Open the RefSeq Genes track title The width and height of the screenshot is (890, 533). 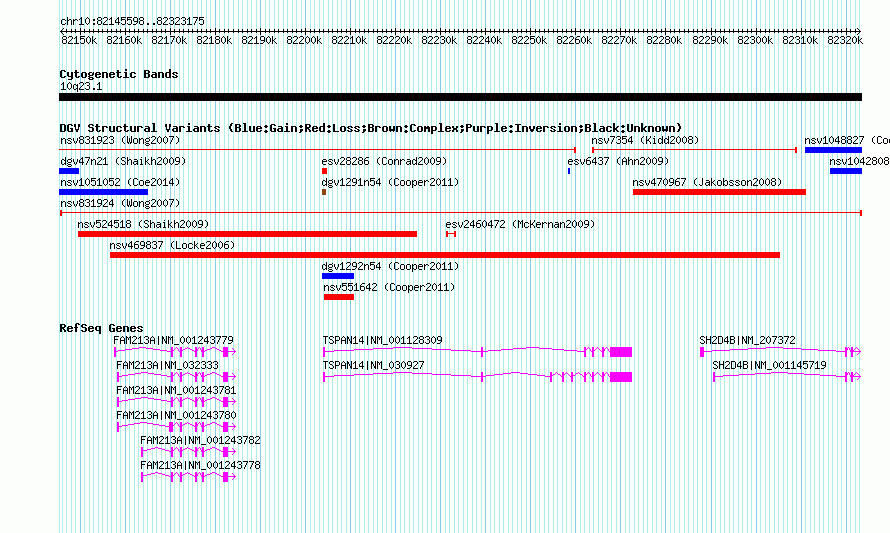tap(101, 328)
